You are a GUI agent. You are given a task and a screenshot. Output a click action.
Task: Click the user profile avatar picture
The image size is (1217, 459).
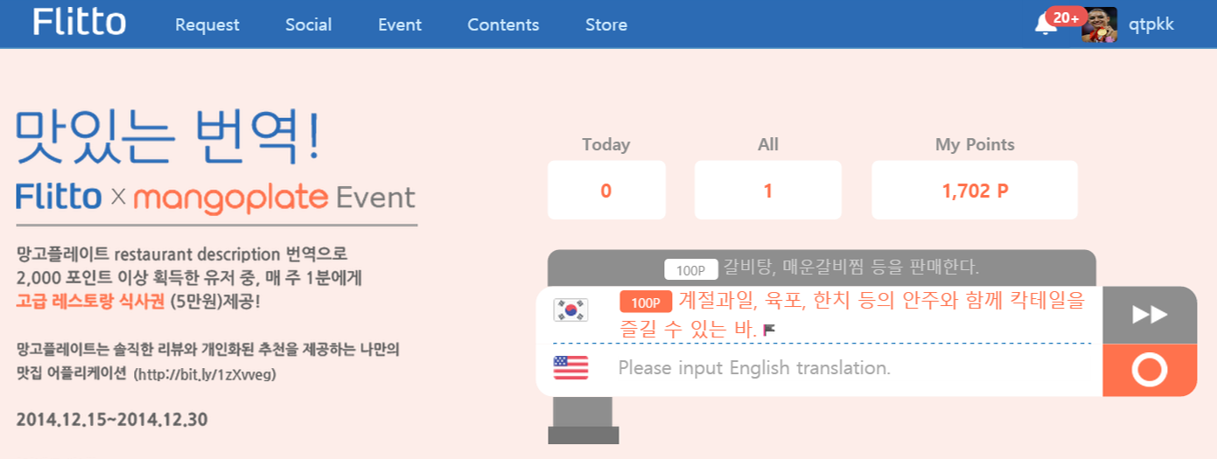point(1099,25)
